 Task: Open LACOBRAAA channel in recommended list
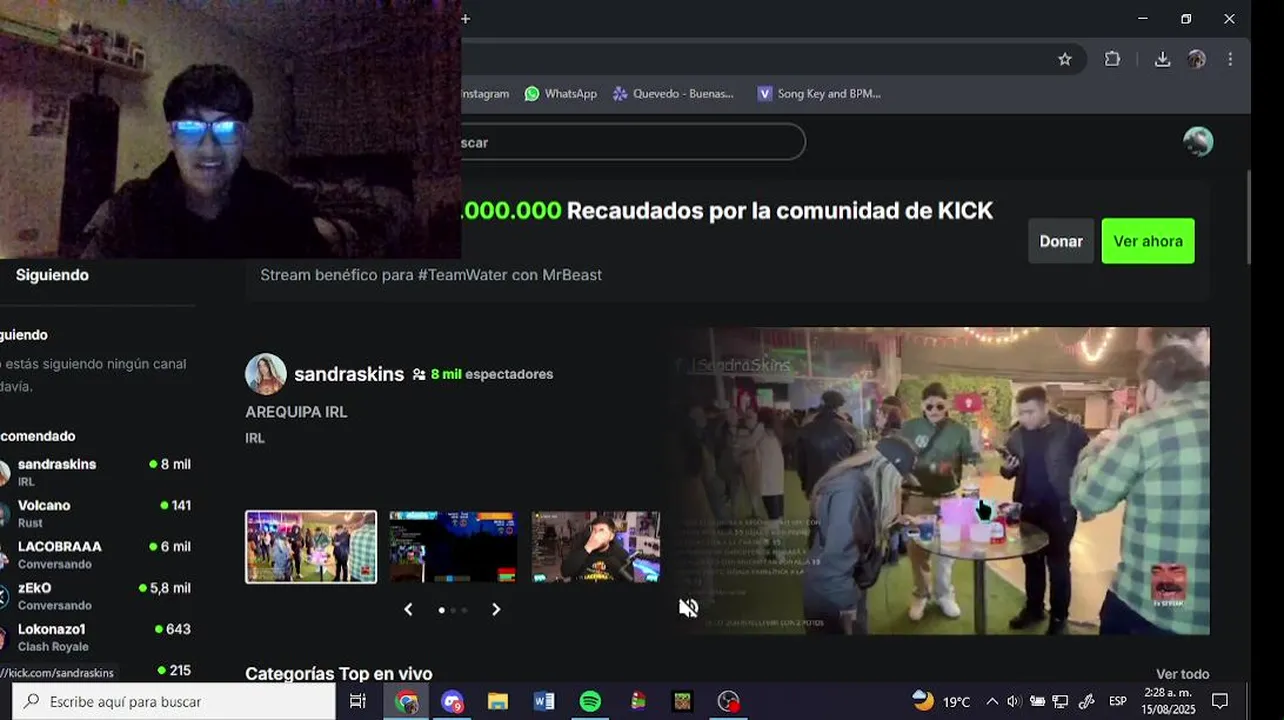tap(96, 554)
